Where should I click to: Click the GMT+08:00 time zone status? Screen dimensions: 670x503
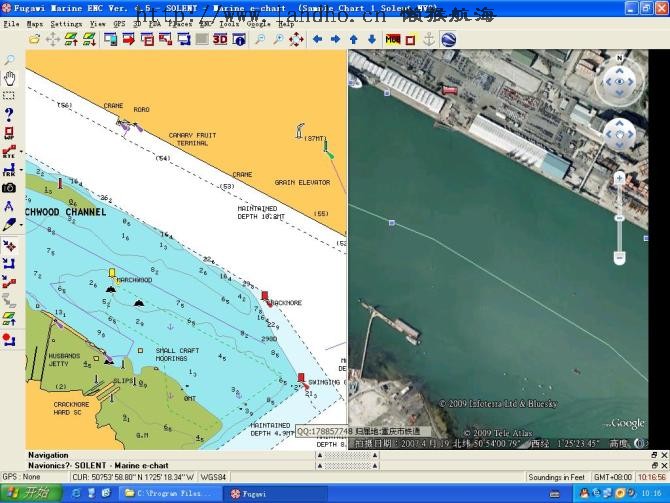point(613,477)
